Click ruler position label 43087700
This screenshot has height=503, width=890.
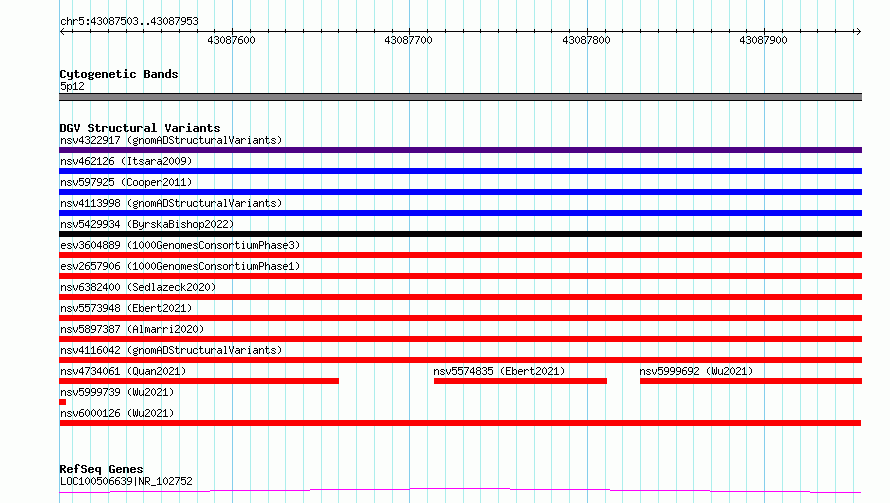coord(408,40)
